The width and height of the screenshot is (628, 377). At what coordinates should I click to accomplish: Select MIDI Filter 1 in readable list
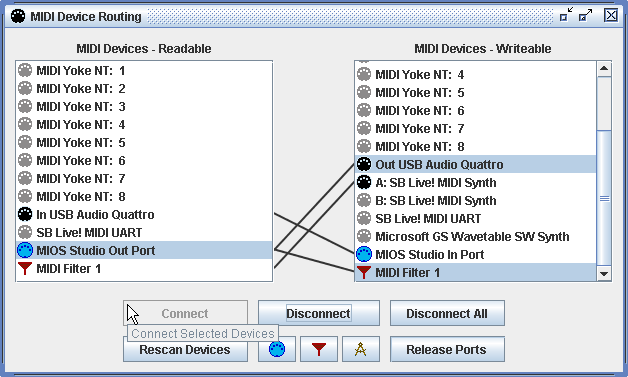[x=144, y=269]
